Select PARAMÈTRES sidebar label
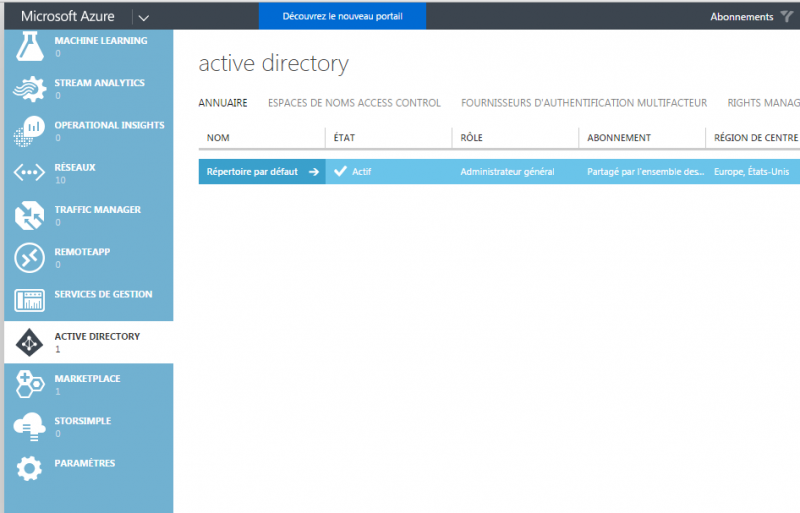The height and width of the screenshot is (513, 800). (85, 463)
